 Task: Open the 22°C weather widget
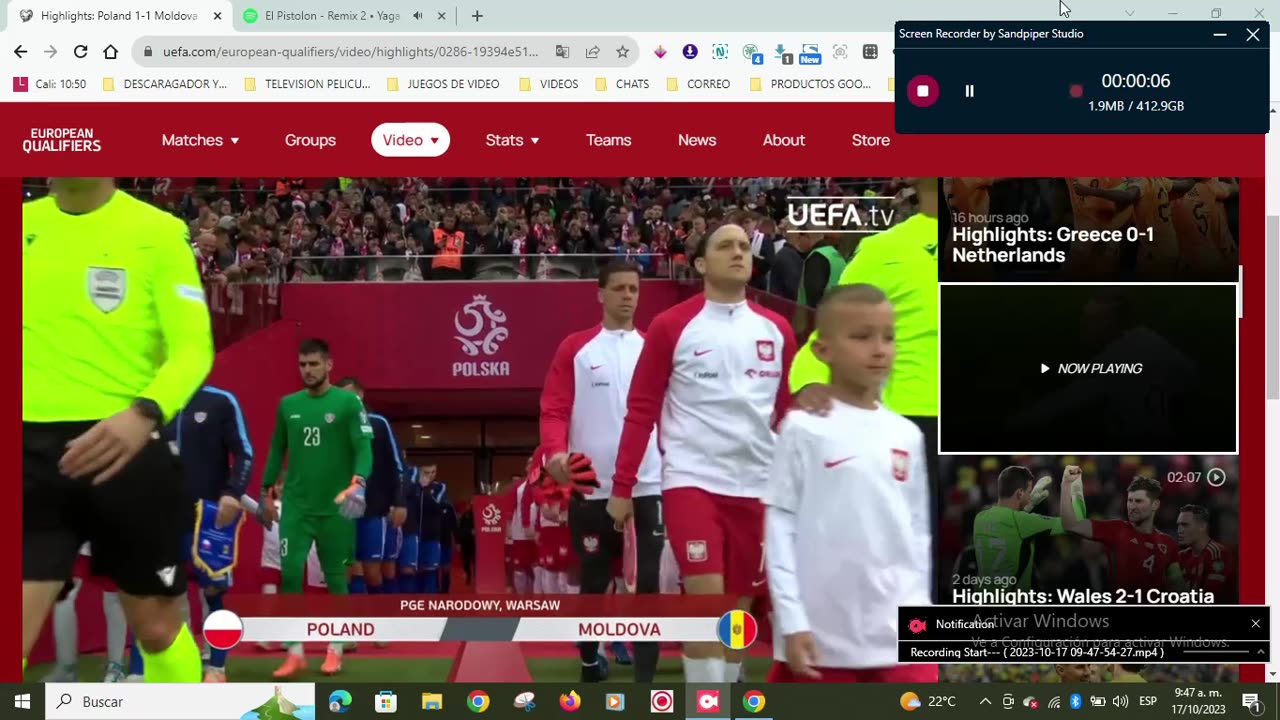[x=928, y=701]
